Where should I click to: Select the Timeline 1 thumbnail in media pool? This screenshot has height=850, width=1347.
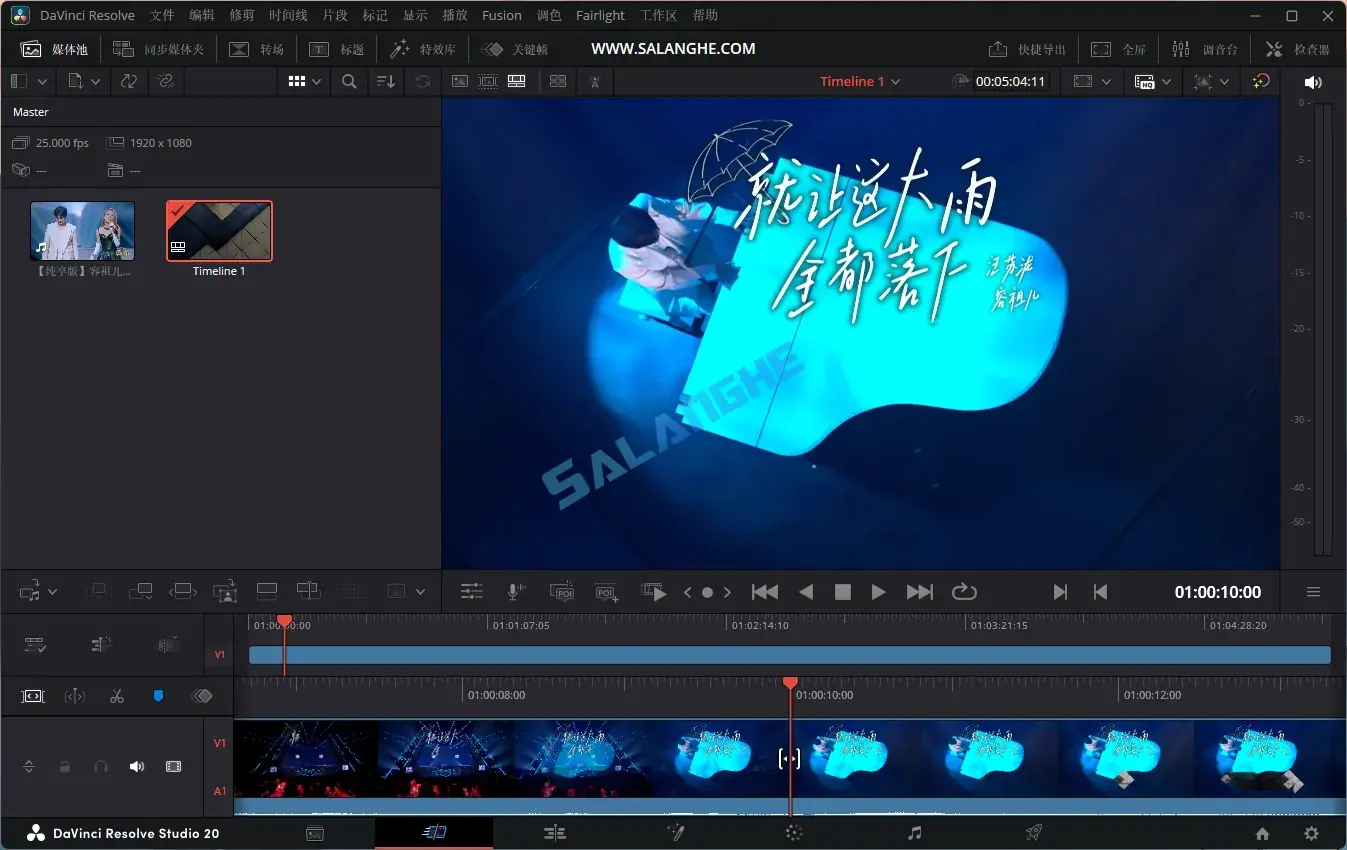[x=218, y=230]
